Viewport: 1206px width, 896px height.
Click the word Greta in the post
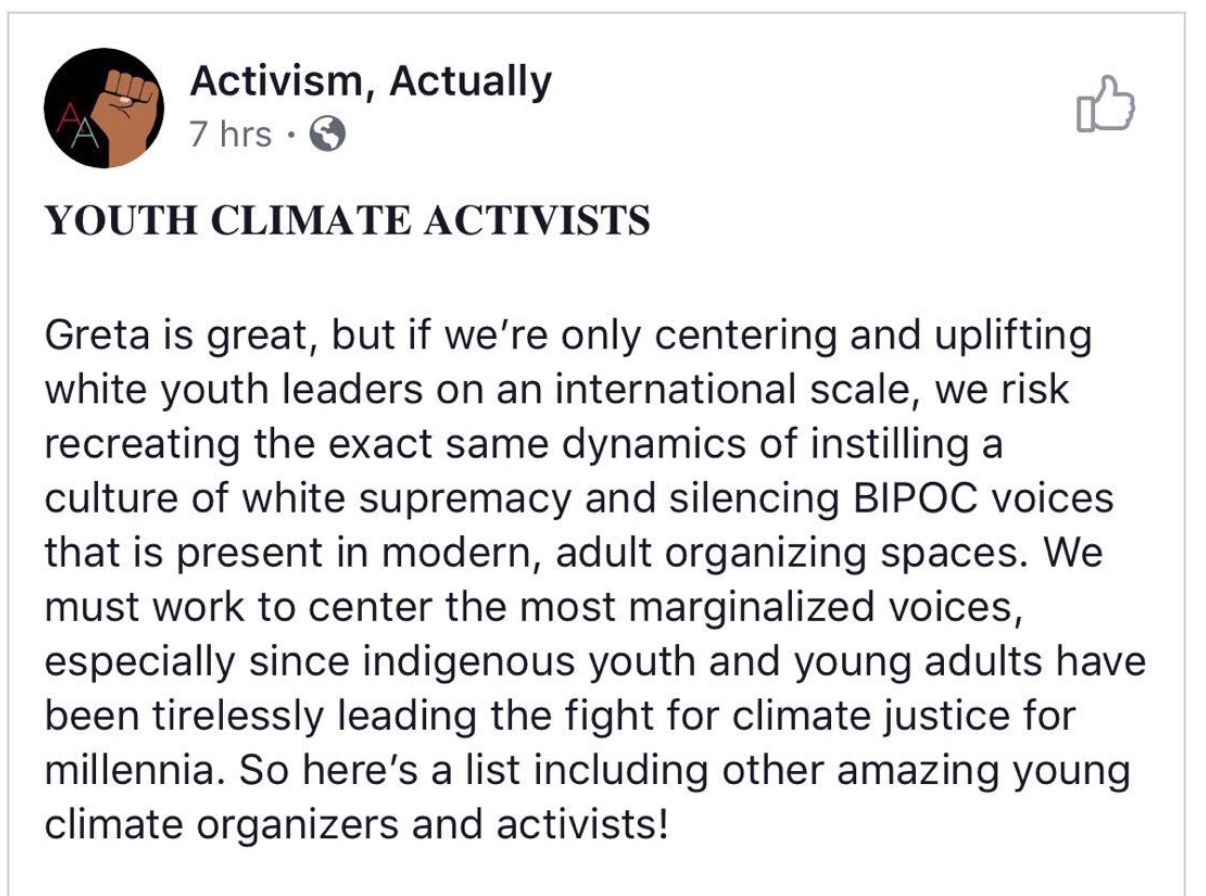coord(89,336)
